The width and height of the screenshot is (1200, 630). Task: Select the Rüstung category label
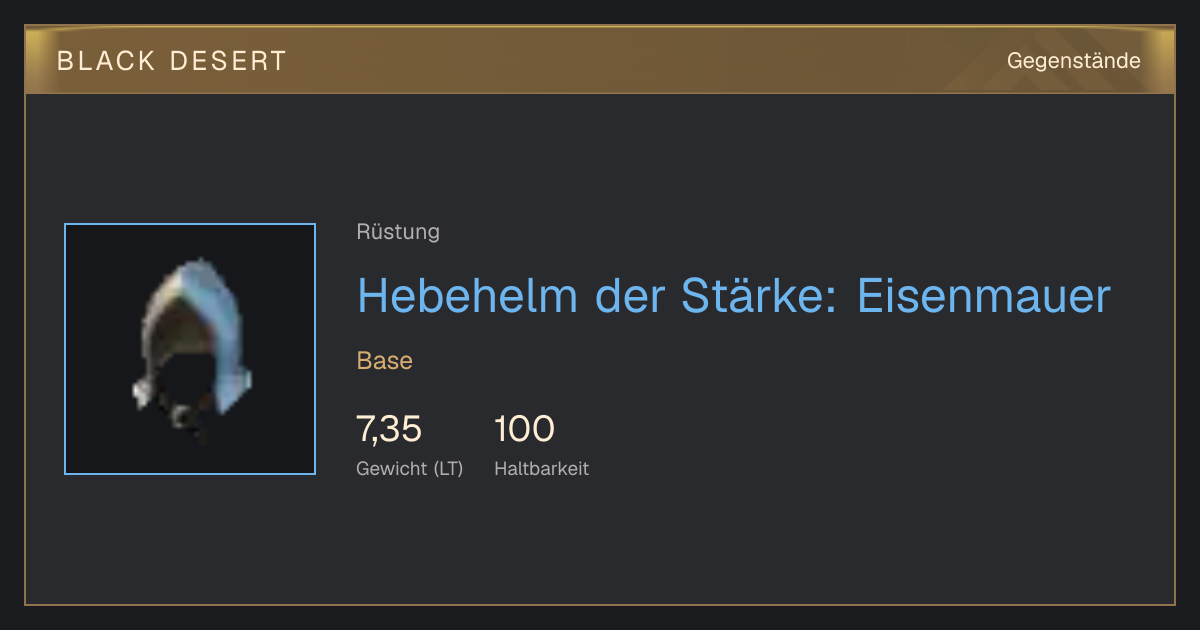coord(398,232)
